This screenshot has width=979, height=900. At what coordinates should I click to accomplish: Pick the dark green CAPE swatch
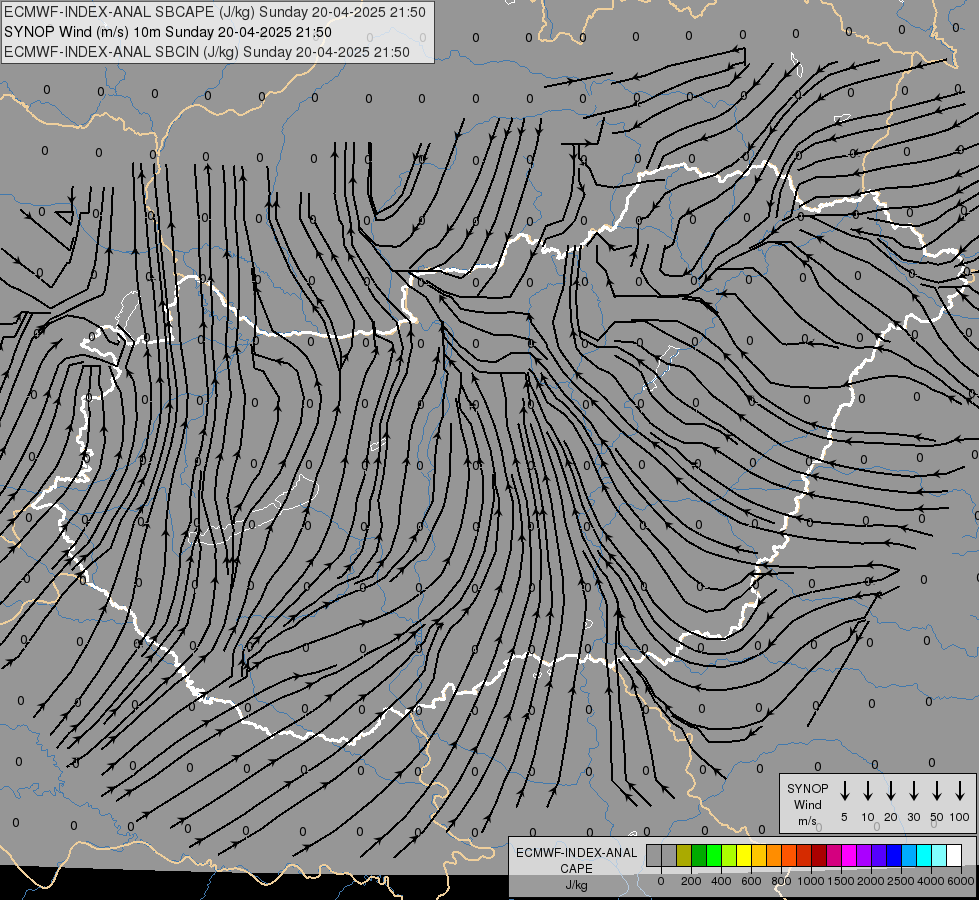click(699, 855)
